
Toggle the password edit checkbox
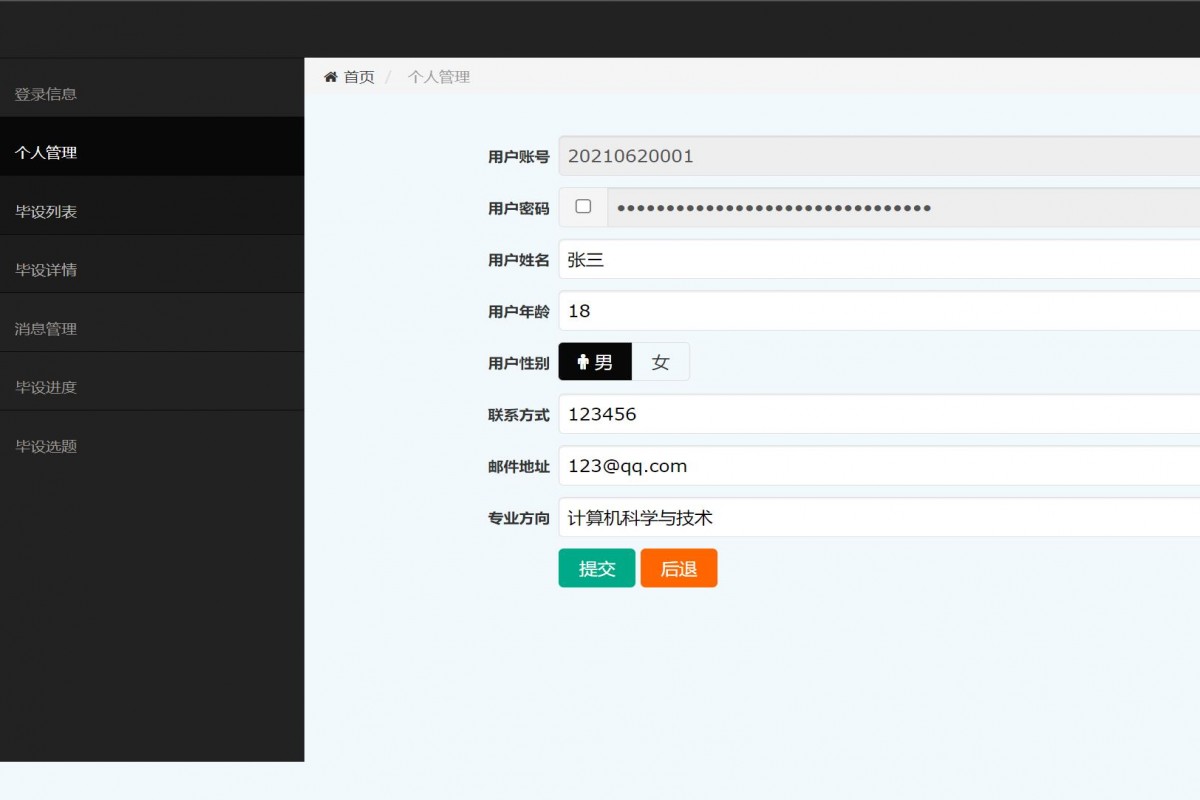point(583,207)
